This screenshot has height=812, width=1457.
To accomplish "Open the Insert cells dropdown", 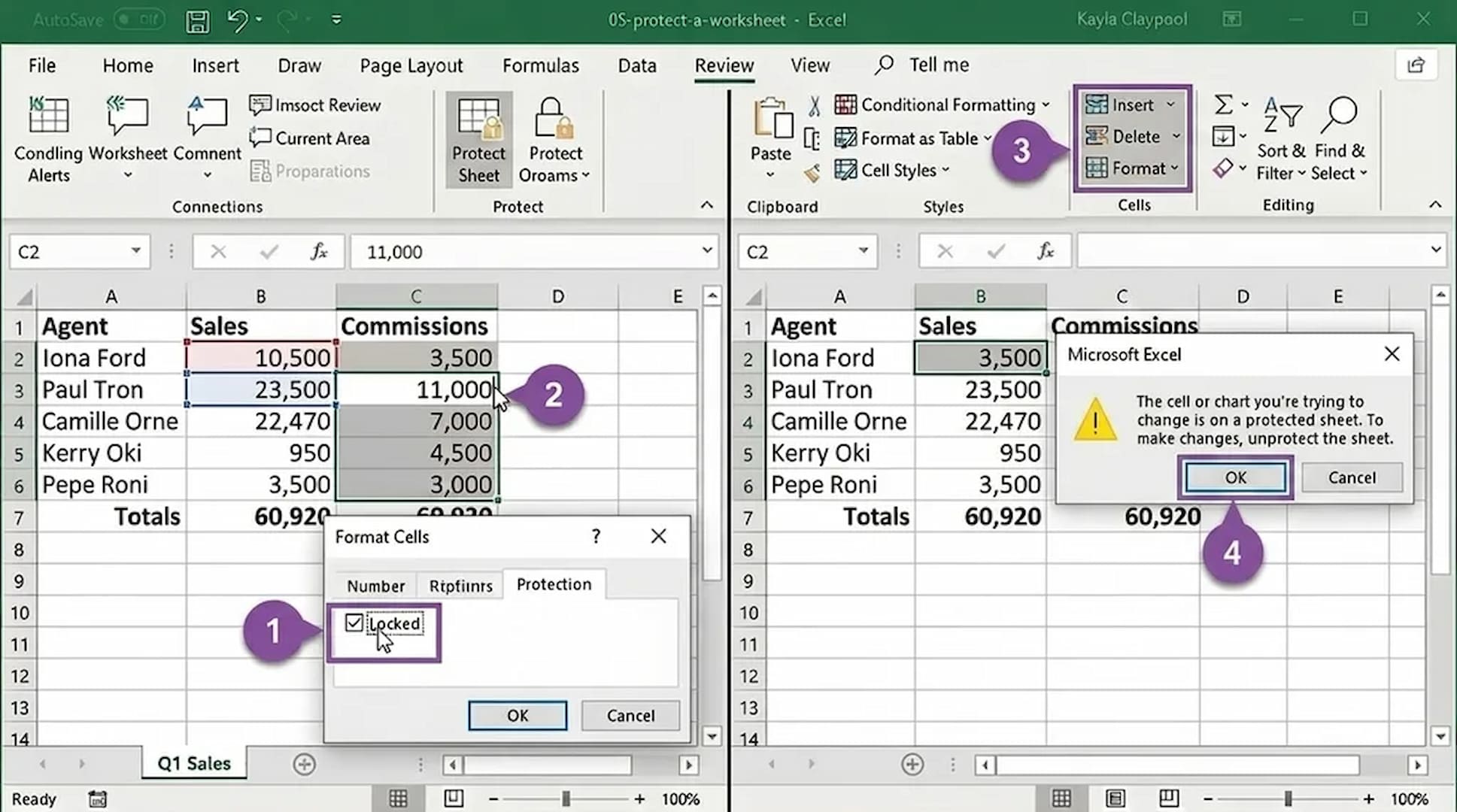I will (x=1131, y=105).
